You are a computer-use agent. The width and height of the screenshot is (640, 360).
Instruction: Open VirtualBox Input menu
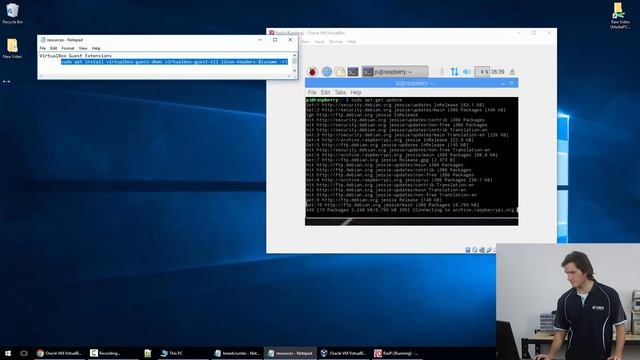click(x=319, y=42)
